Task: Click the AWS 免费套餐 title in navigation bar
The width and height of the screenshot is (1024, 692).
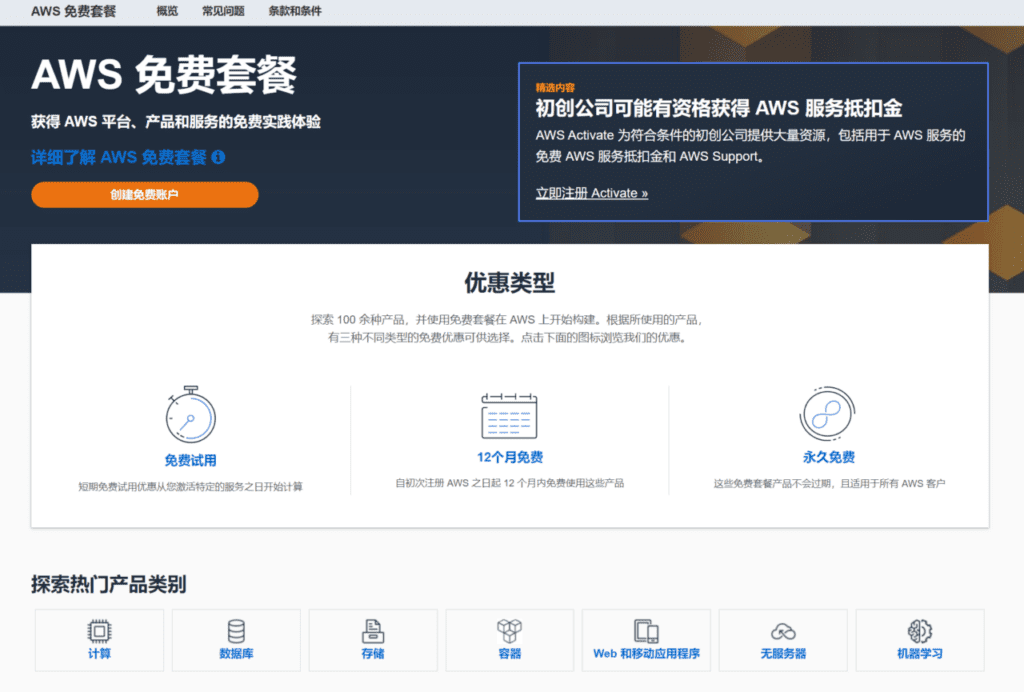Action: tap(73, 12)
